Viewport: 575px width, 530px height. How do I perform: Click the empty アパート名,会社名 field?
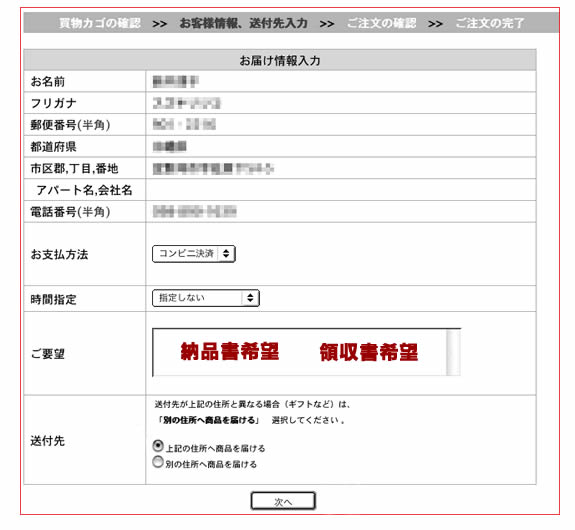[x=341, y=190]
